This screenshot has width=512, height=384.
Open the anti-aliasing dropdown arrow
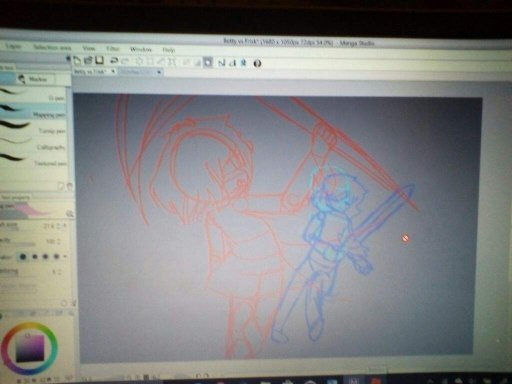pos(65,257)
